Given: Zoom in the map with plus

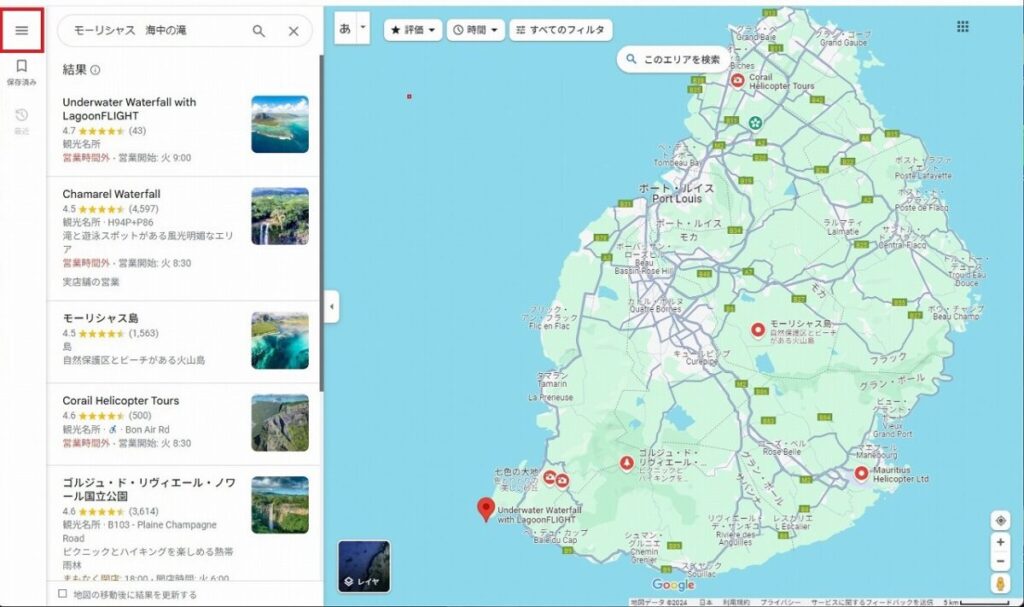Looking at the screenshot, I should pyautogui.click(x=1000, y=542).
